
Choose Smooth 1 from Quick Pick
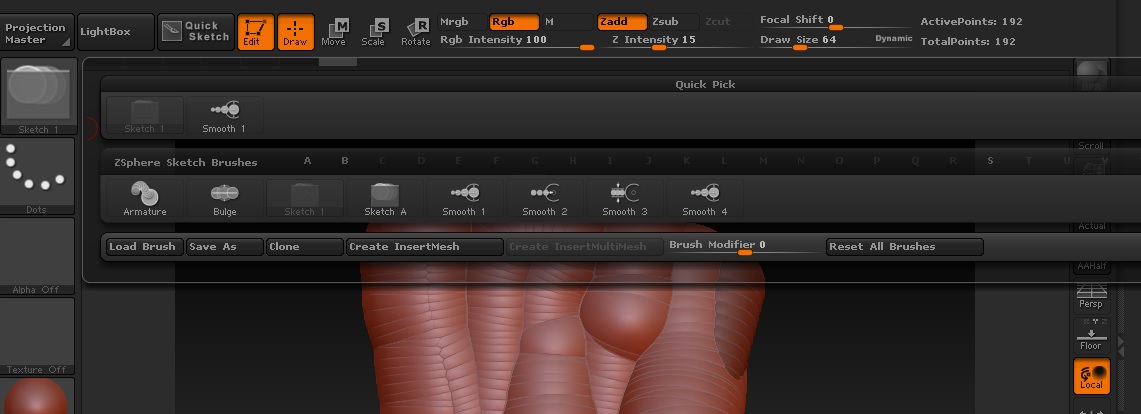tap(225, 116)
